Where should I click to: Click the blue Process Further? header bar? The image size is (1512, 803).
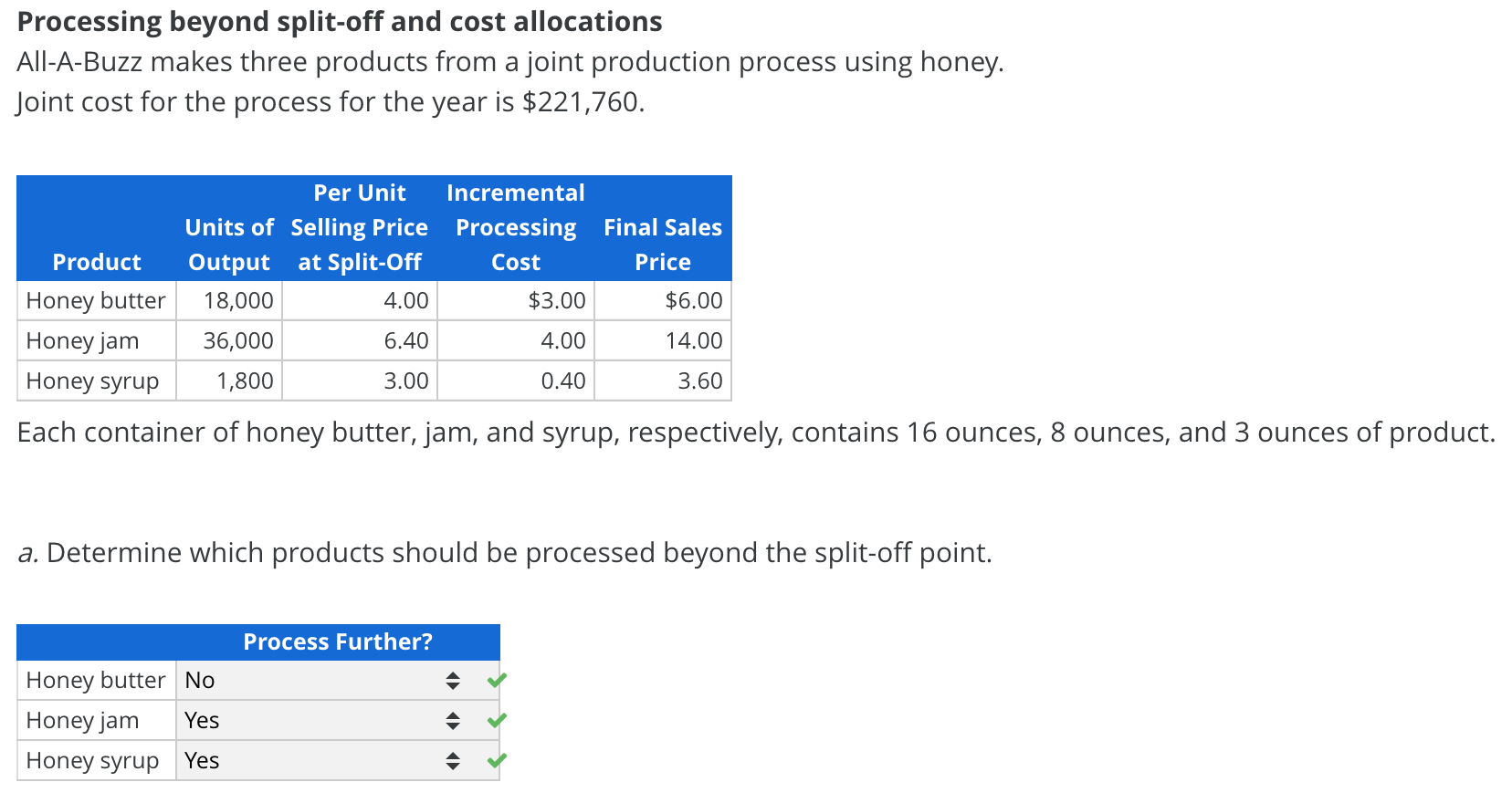click(x=338, y=641)
